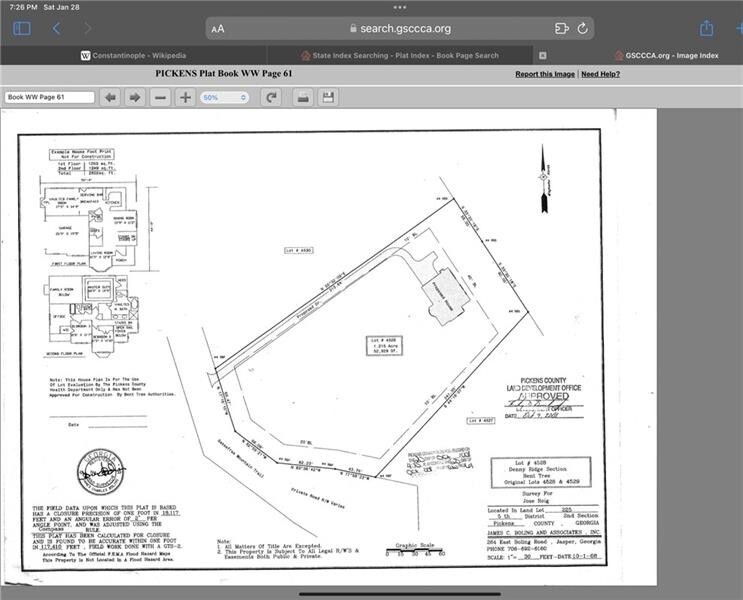Viewport: 743px width, 600px height.
Task: Click the Lot # 4527 label
Action: (481, 420)
